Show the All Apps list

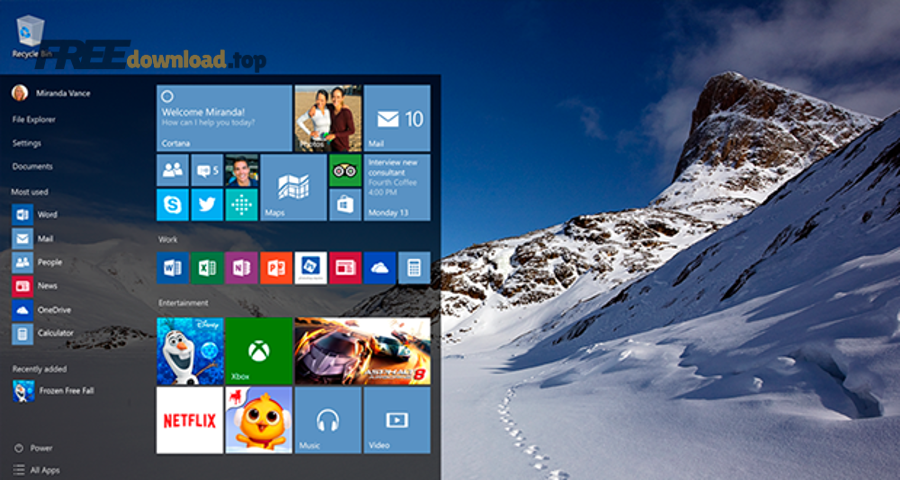point(36,470)
